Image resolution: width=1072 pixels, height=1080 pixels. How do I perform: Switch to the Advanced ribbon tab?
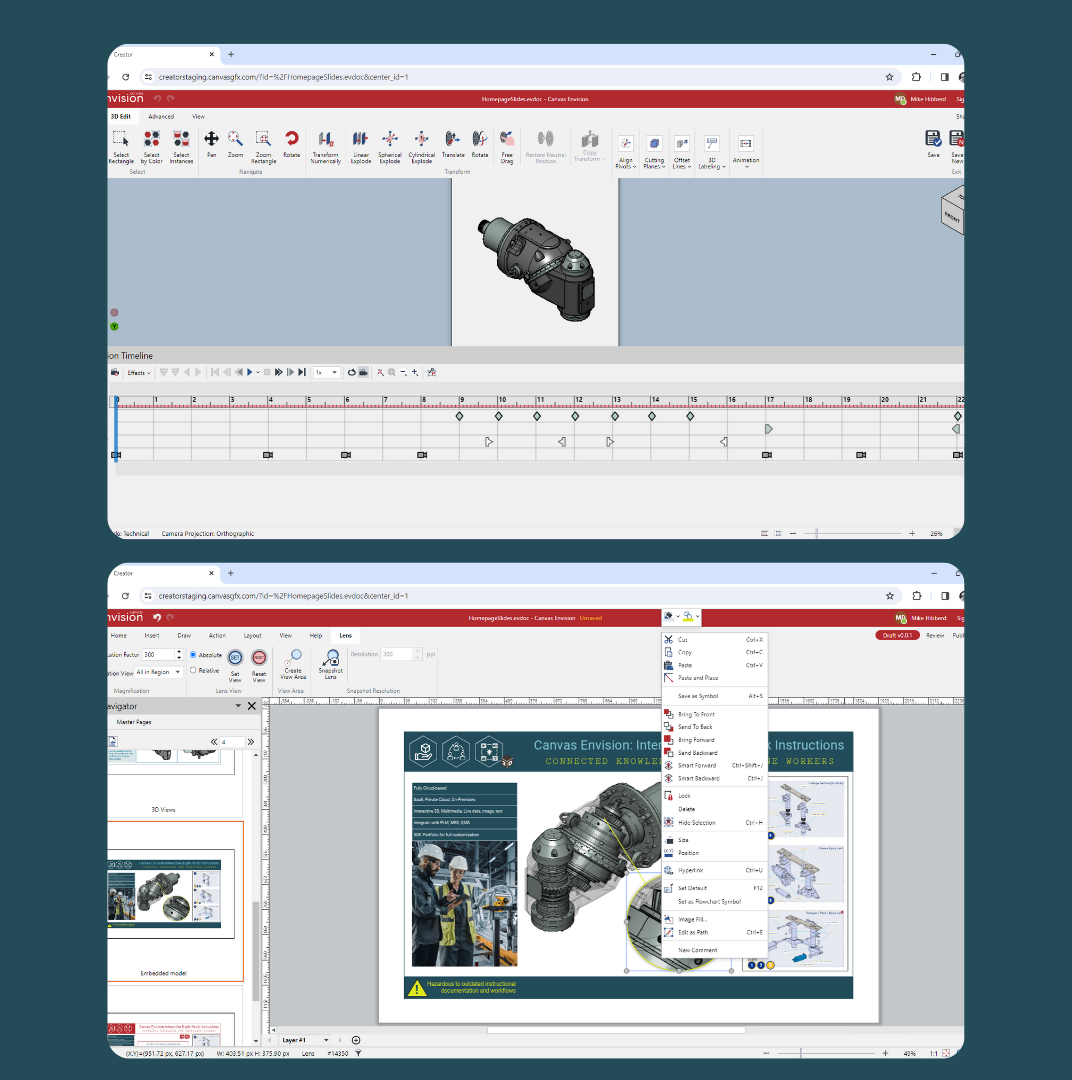(x=161, y=116)
